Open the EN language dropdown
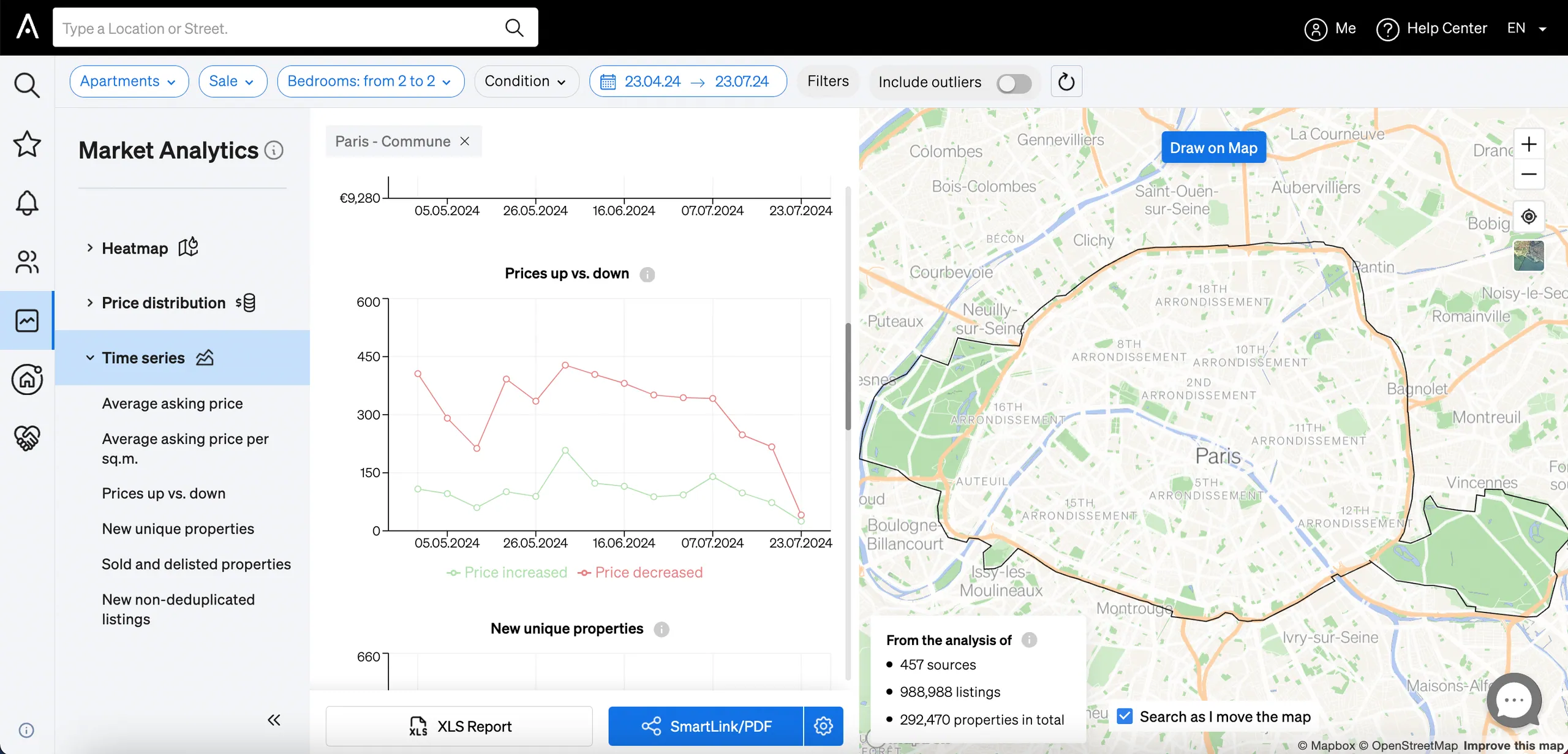Image resolution: width=1568 pixels, height=754 pixels. [1526, 28]
